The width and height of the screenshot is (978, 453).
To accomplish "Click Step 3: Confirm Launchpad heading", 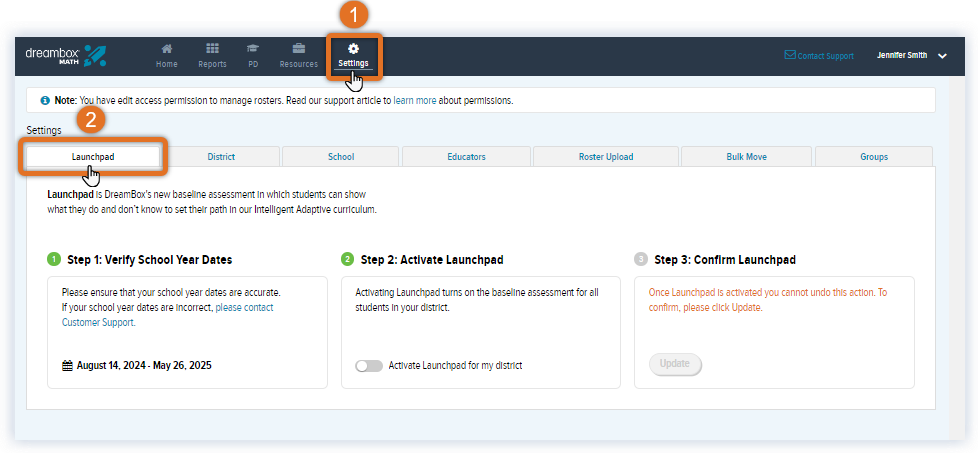I will click(x=725, y=260).
